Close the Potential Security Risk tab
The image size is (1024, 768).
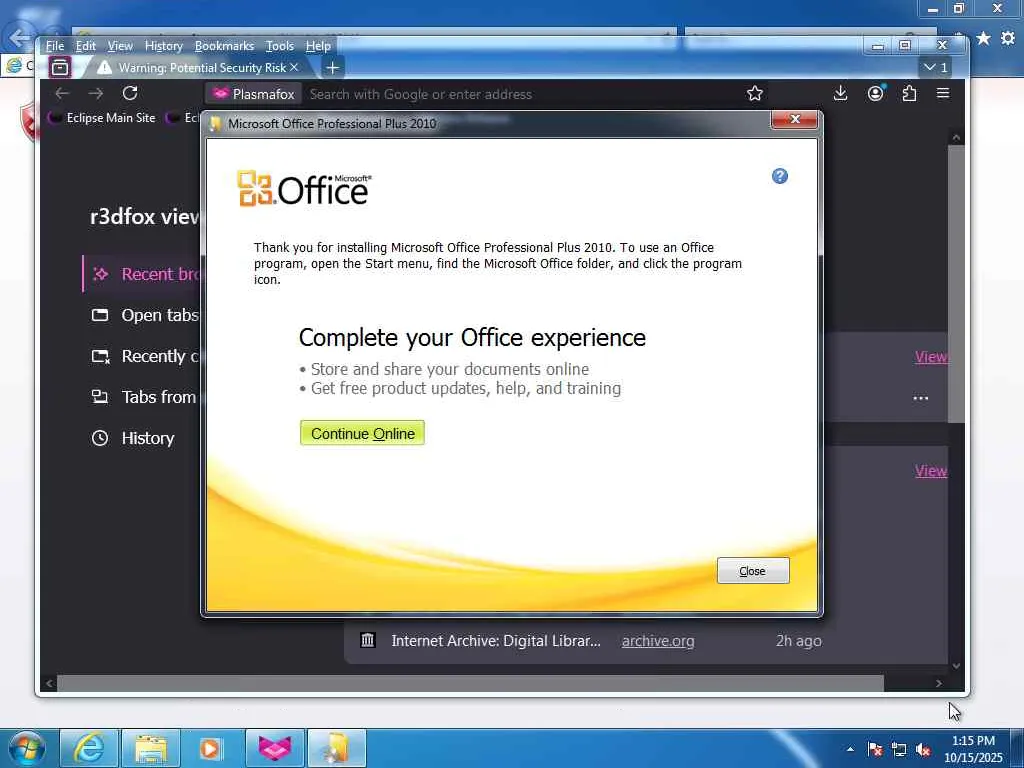[x=294, y=67]
